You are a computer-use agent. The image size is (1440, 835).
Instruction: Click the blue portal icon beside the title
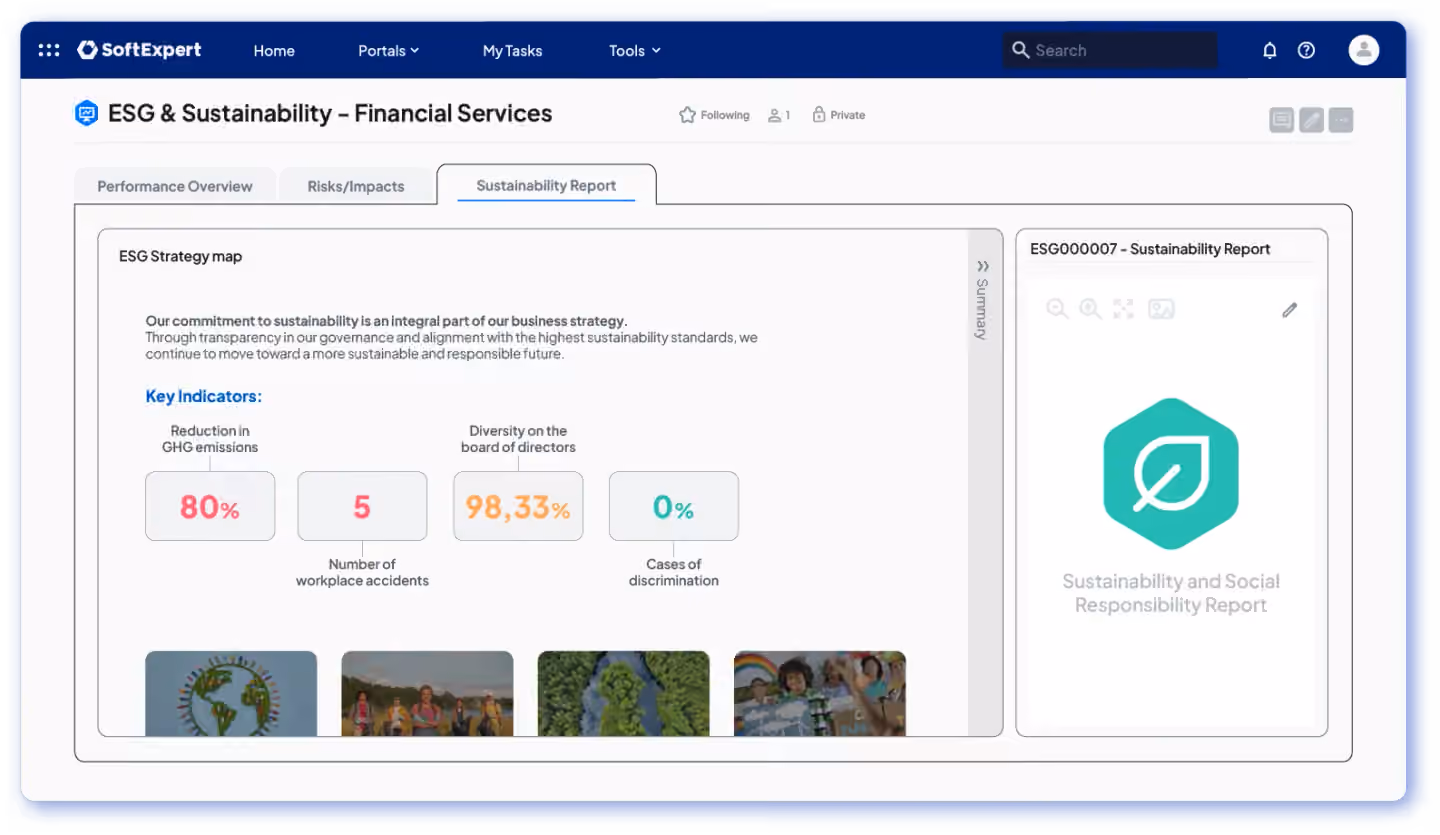(x=87, y=113)
